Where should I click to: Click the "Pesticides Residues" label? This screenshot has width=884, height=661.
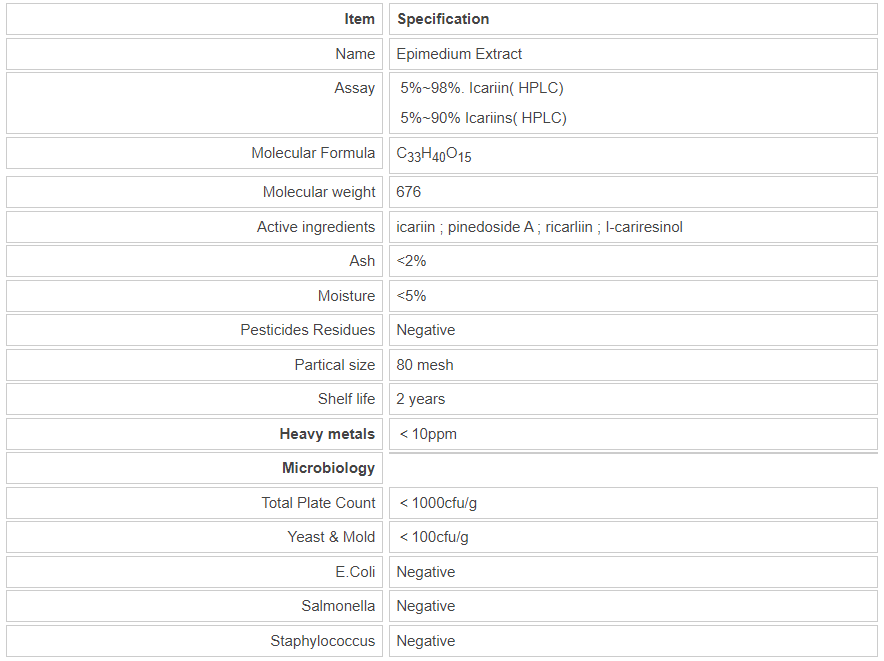(308, 330)
